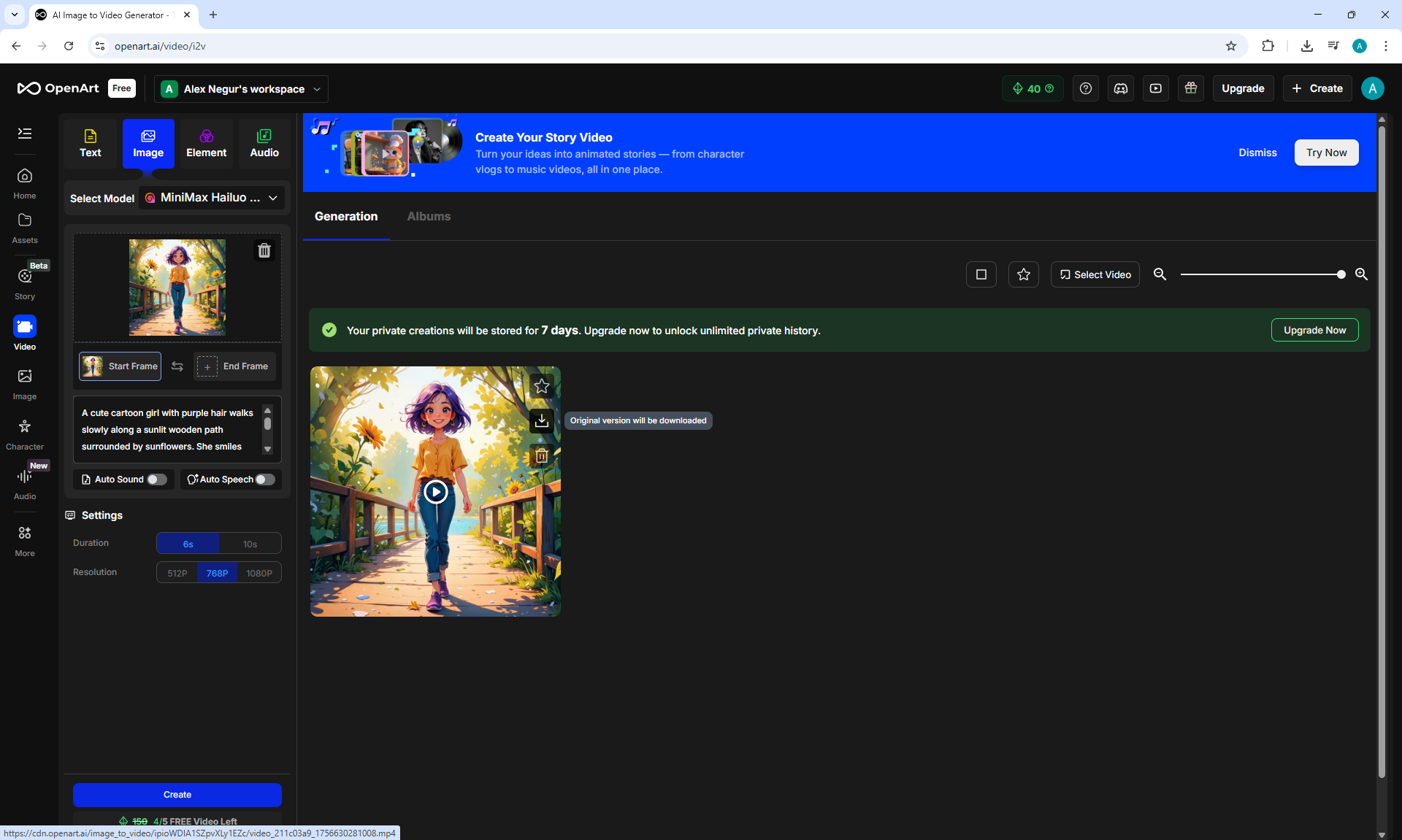The height and width of the screenshot is (840, 1402).
Task: Open MiniMax Hailuo model dropdown
Action: 212,198
